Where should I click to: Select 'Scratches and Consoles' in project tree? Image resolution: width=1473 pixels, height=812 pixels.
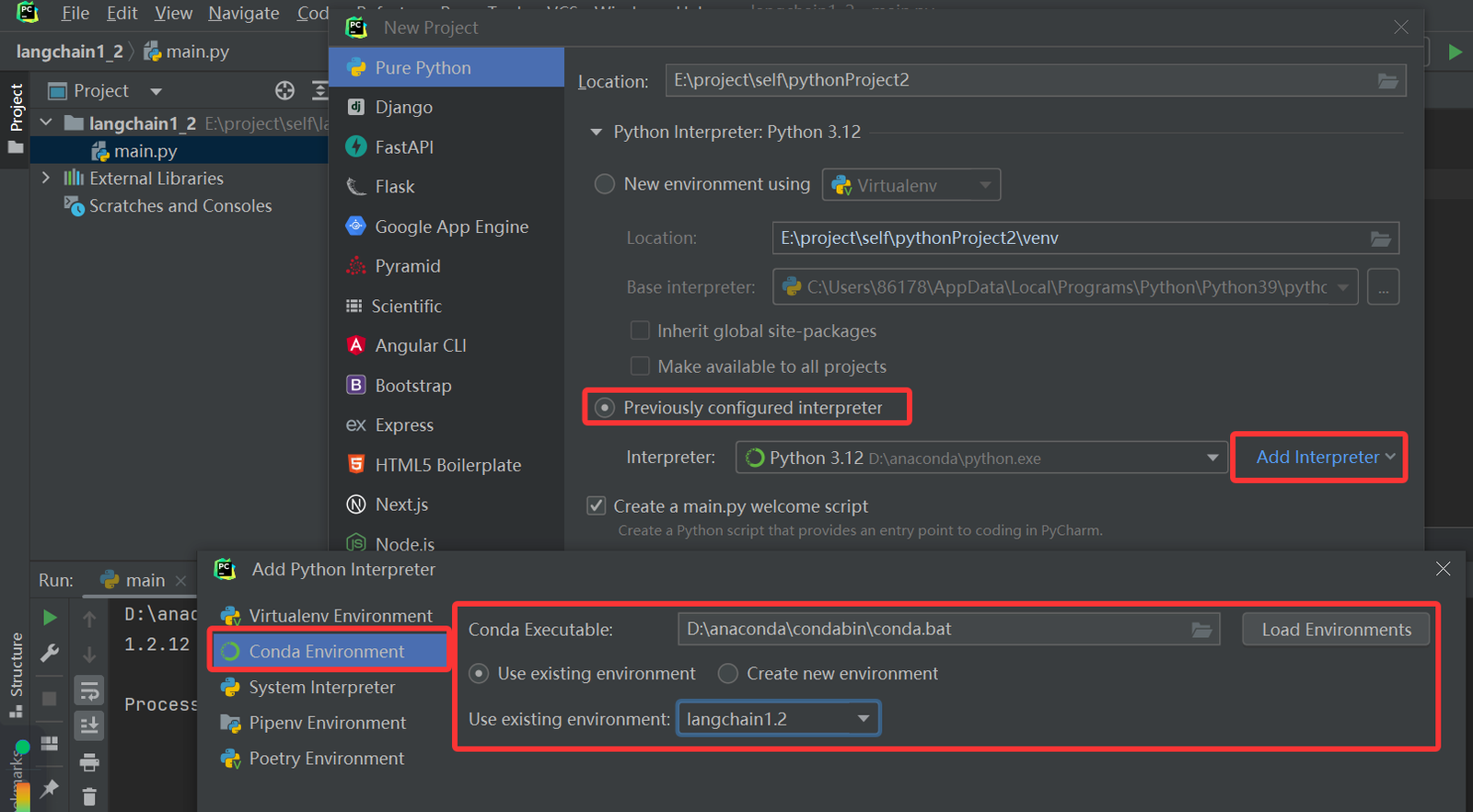click(x=180, y=205)
